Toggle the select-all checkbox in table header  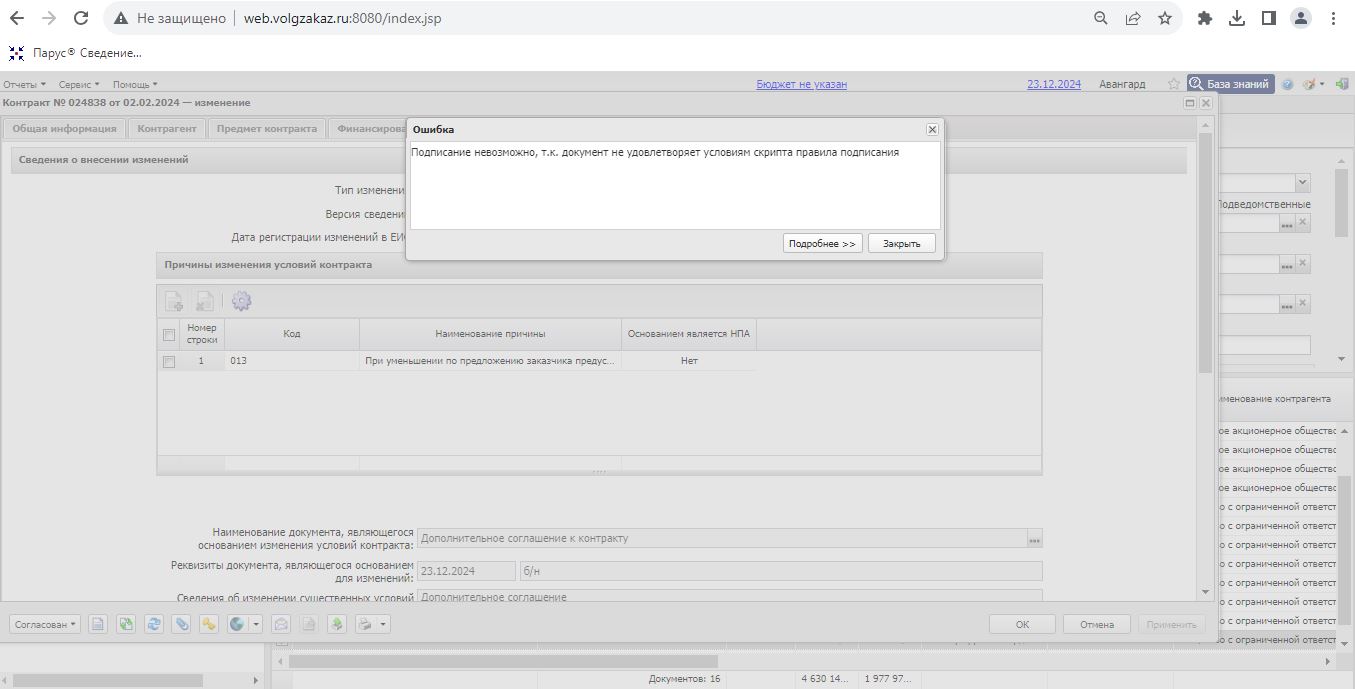169,335
